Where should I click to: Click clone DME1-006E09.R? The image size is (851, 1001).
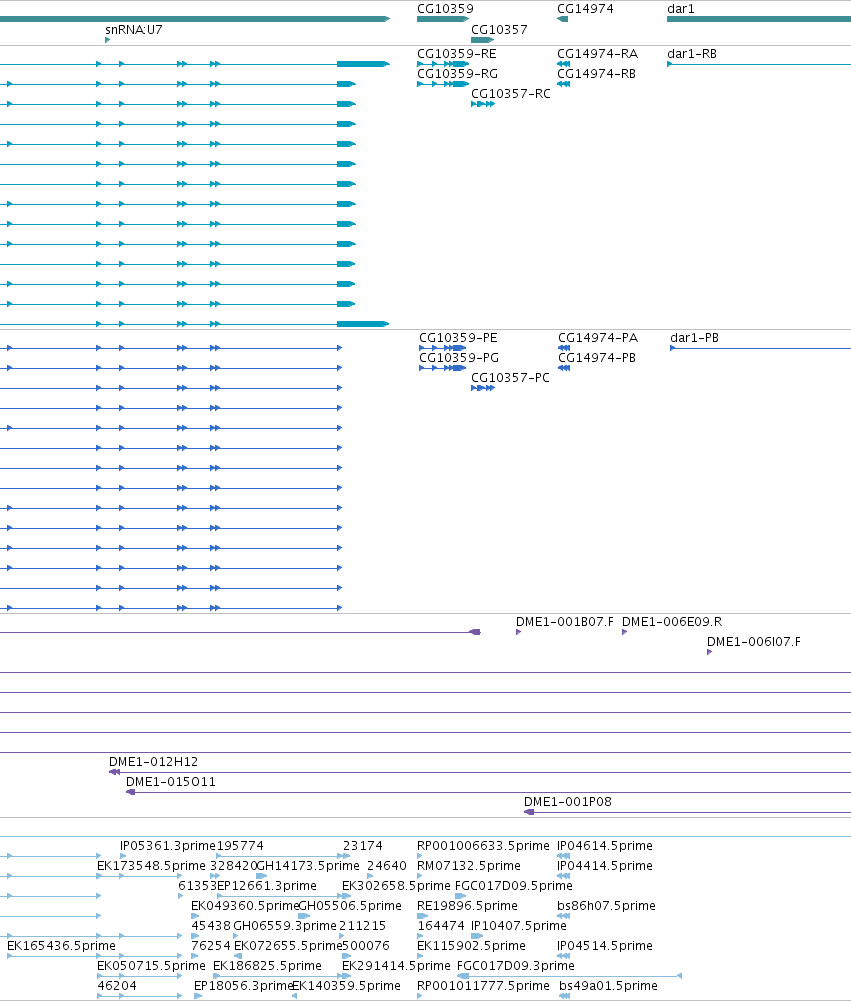[x=672, y=622]
